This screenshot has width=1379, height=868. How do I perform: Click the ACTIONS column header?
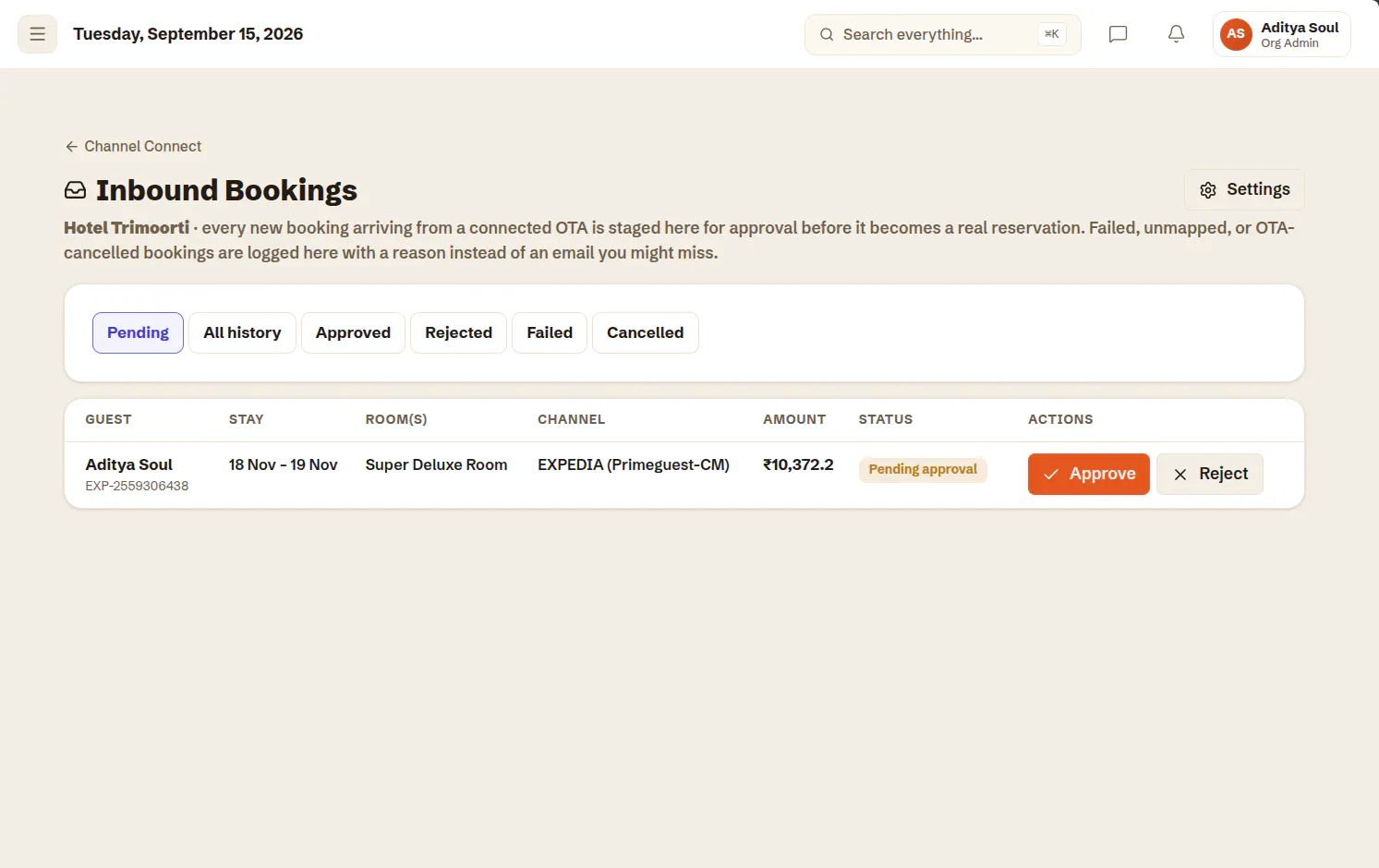click(1060, 419)
